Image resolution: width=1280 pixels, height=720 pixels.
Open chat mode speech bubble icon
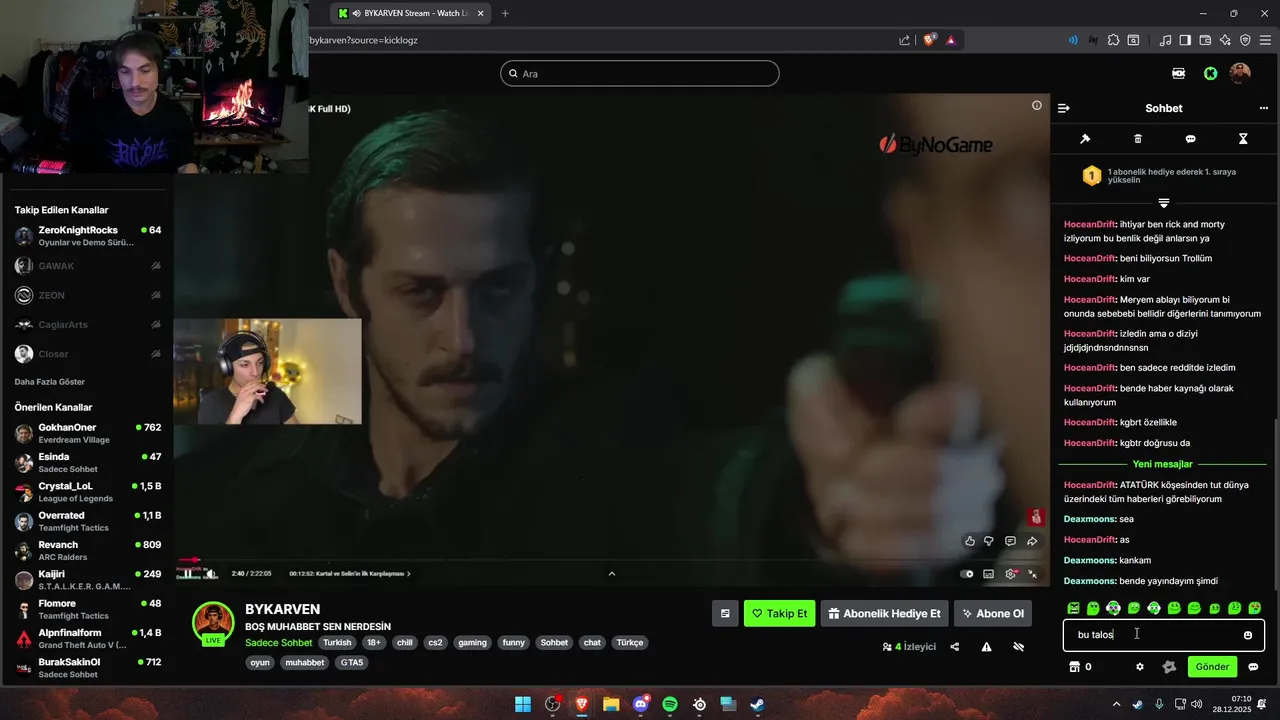[x=1190, y=139]
